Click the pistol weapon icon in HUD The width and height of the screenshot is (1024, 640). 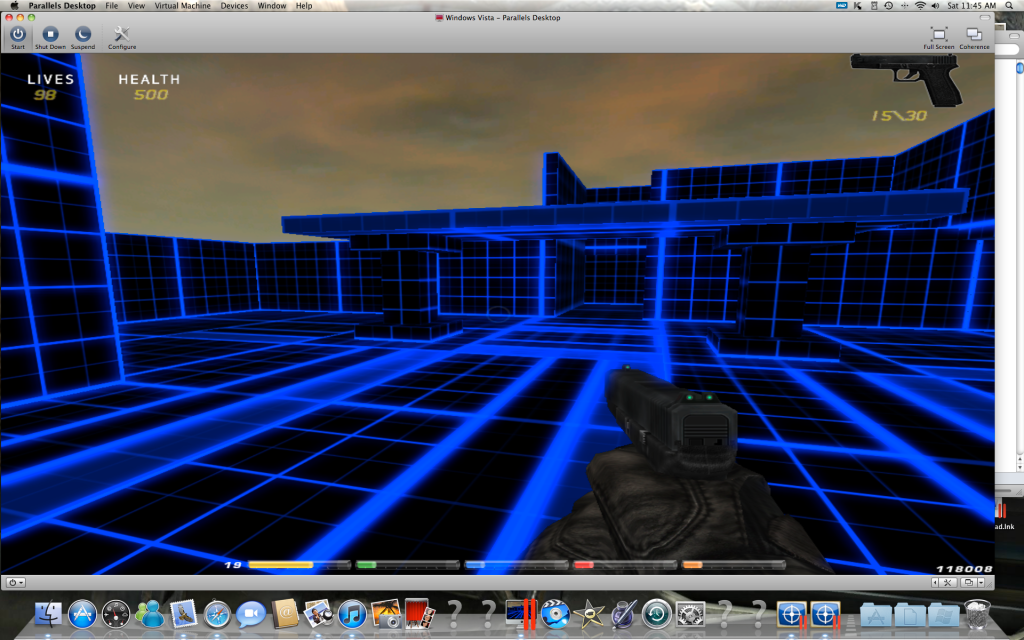click(906, 79)
